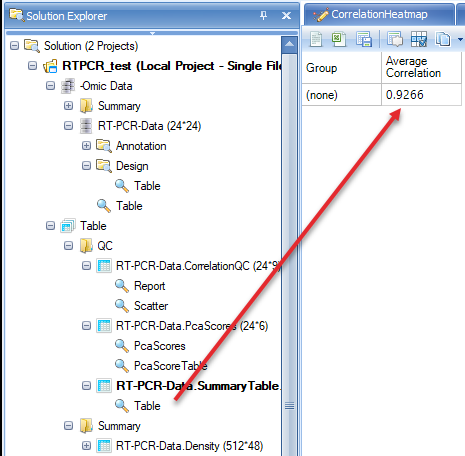Click the Annotation folder icon
The image size is (465, 456).
click(104, 146)
